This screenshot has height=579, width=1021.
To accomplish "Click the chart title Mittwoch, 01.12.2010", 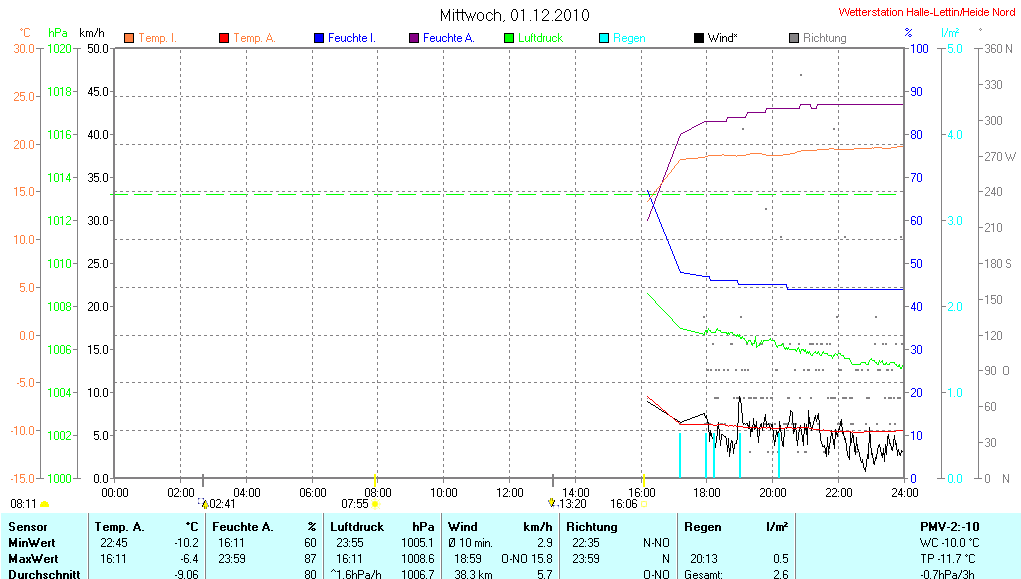I will 514,15.
